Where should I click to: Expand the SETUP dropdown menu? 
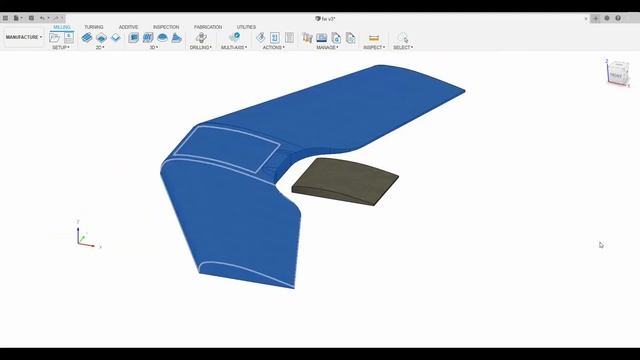click(x=61, y=47)
